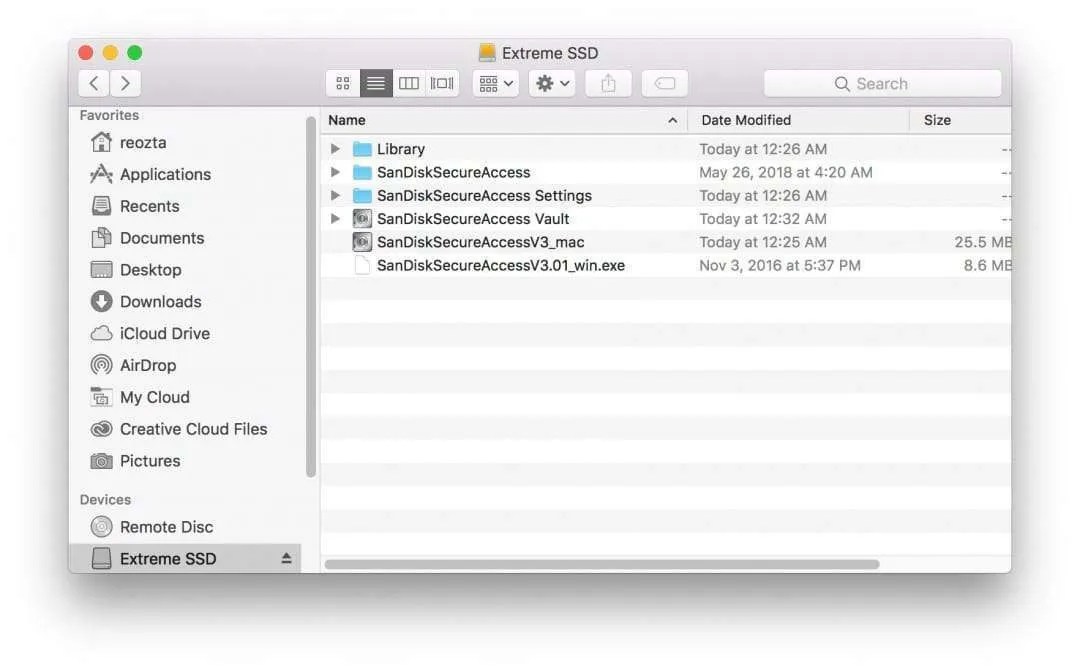Open the item arrangement dropdown
Screen dimensions: 1080x671
tap(496, 83)
